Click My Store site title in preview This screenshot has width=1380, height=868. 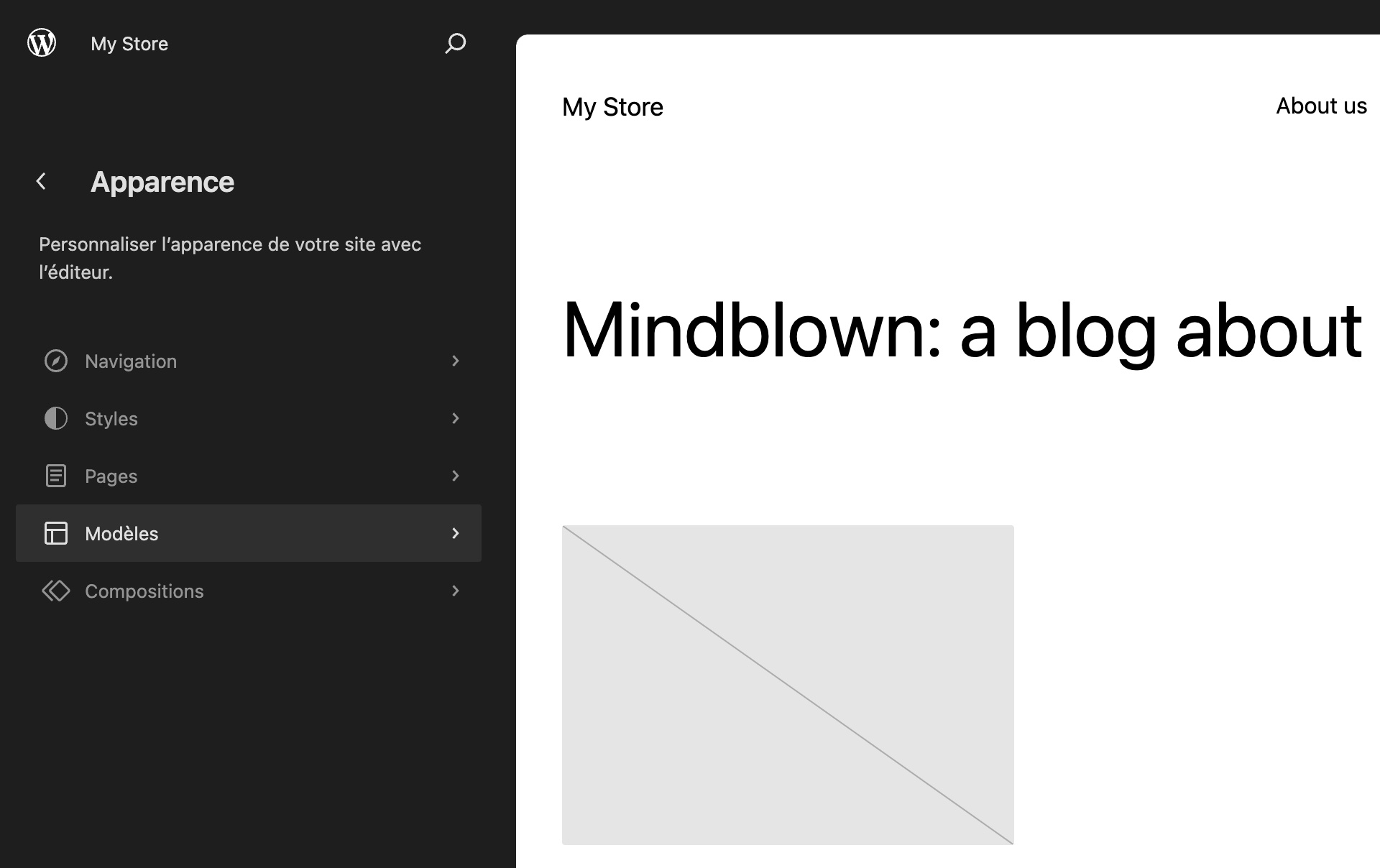click(x=612, y=107)
